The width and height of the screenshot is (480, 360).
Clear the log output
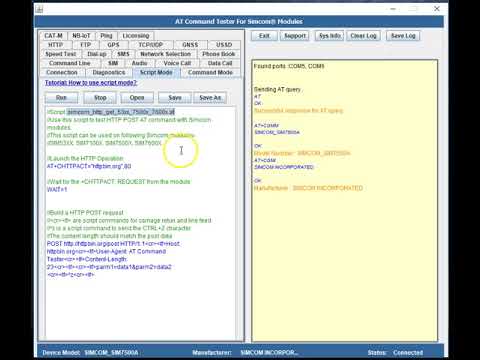(x=363, y=36)
